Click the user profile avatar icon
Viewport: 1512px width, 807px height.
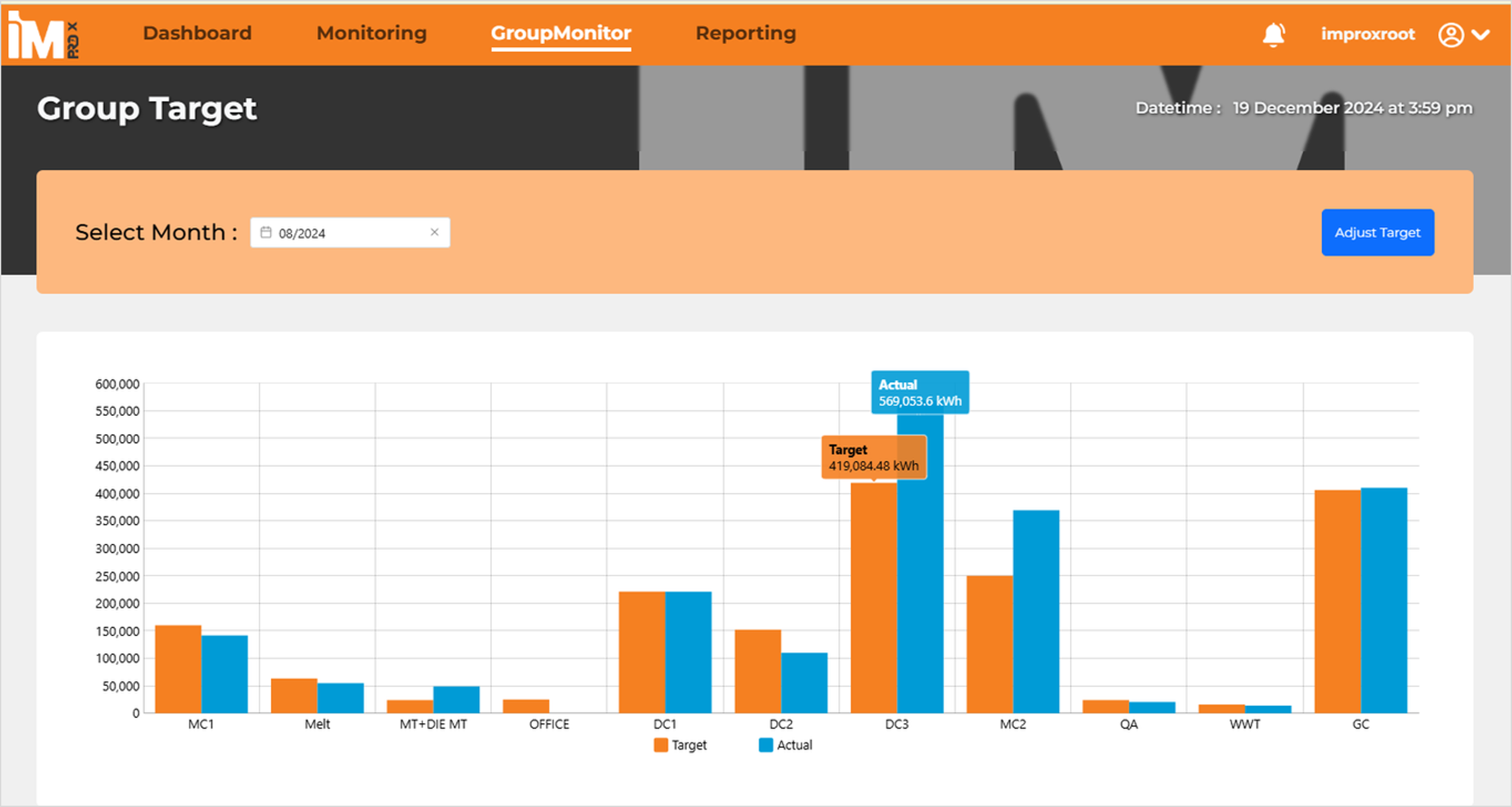pos(1450,34)
